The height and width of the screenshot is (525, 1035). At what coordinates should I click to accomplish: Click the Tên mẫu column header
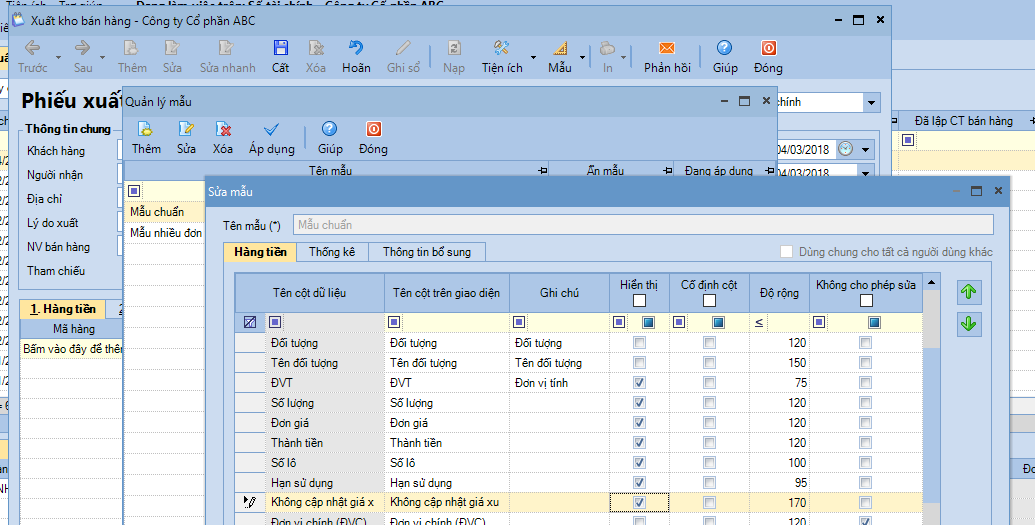point(337,170)
